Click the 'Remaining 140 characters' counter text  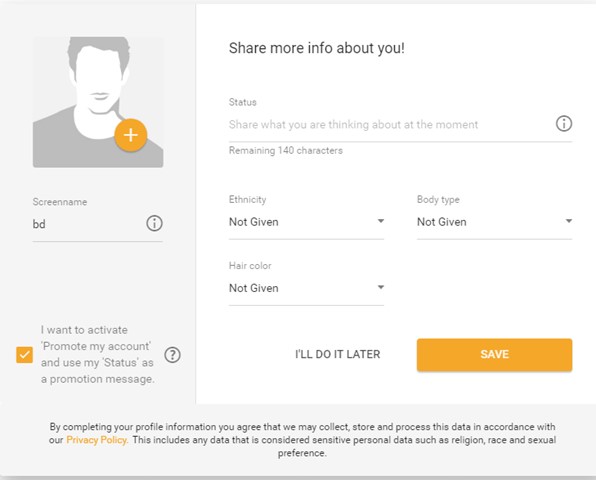285,150
